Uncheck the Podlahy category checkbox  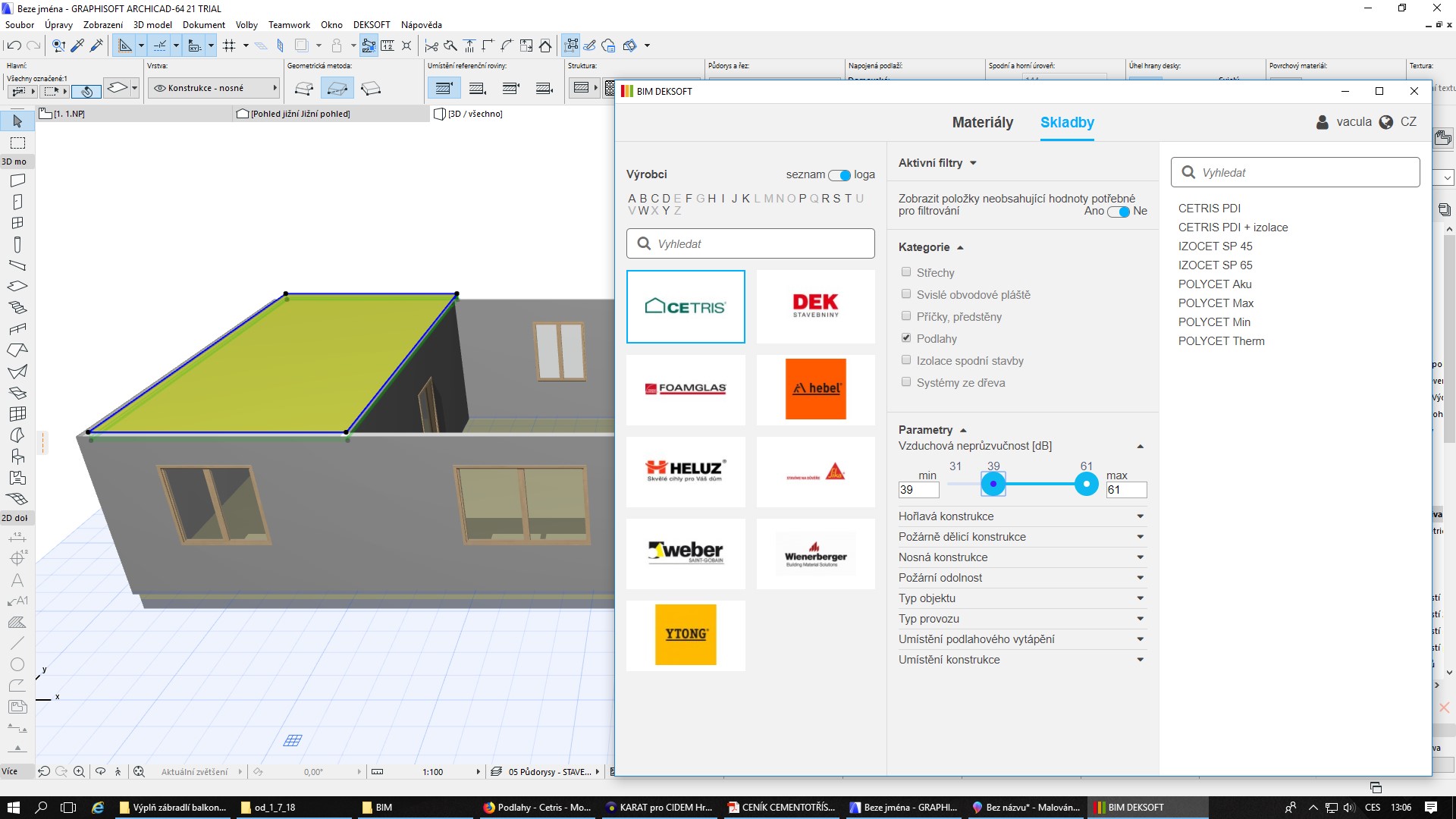pyautogui.click(x=906, y=338)
